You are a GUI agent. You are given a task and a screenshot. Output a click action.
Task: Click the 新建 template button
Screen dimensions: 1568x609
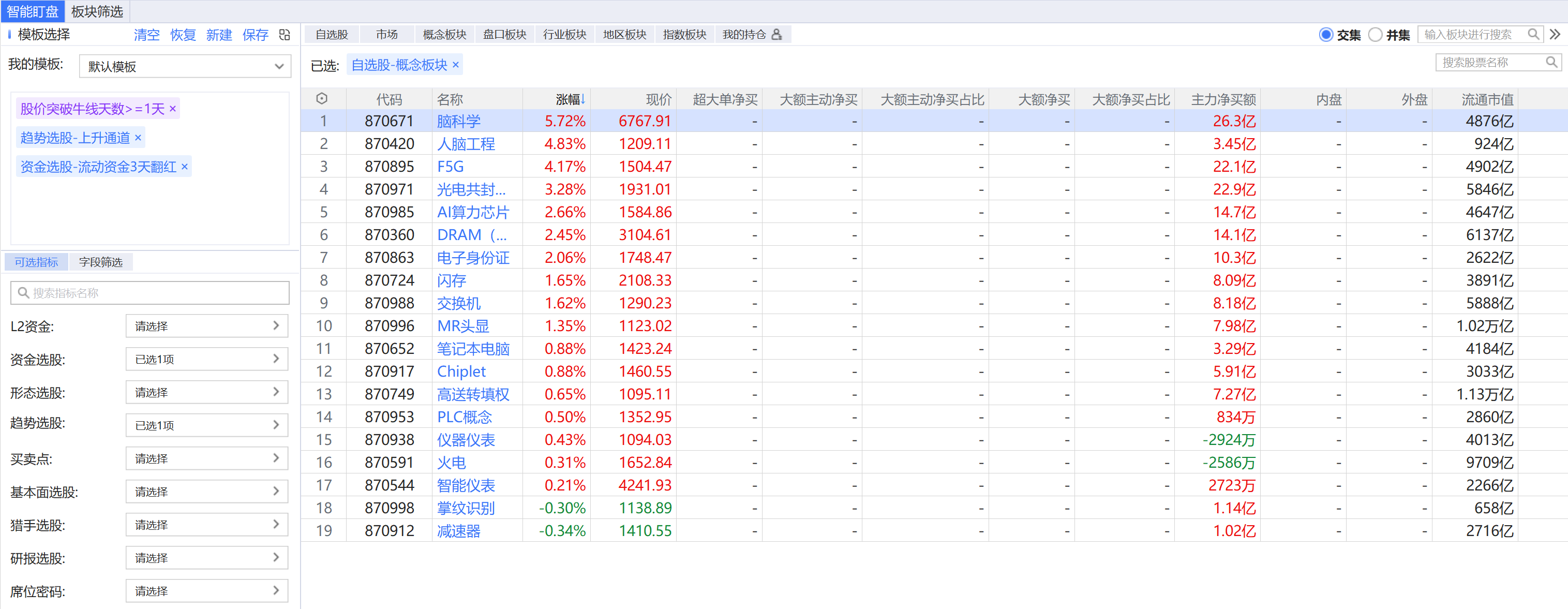click(x=219, y=35)
